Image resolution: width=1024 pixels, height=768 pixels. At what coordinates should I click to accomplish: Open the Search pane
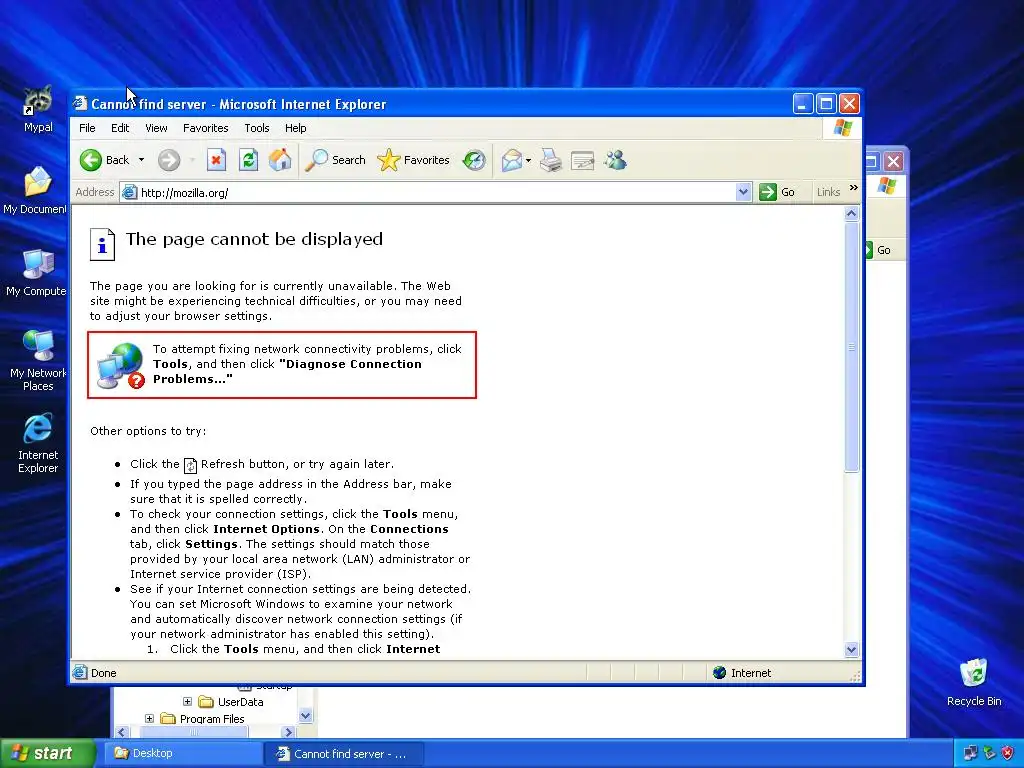pyautogui.click(x=336, y=160)
